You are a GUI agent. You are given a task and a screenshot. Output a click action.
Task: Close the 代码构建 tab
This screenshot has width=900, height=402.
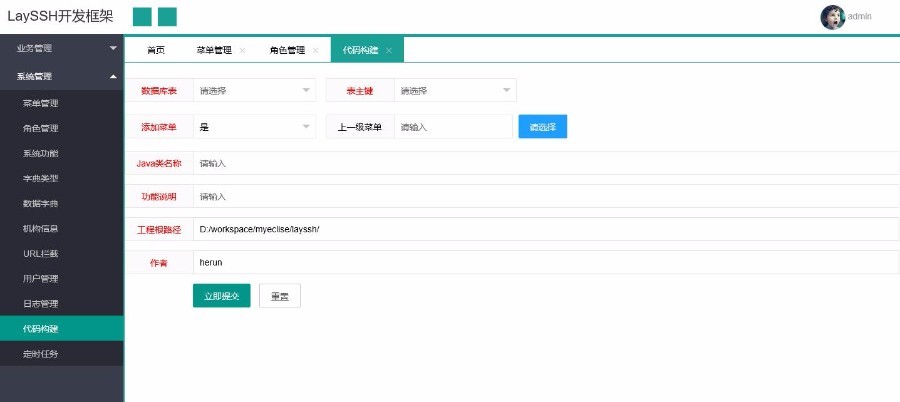pyautogui.click(x=389, y=51)
